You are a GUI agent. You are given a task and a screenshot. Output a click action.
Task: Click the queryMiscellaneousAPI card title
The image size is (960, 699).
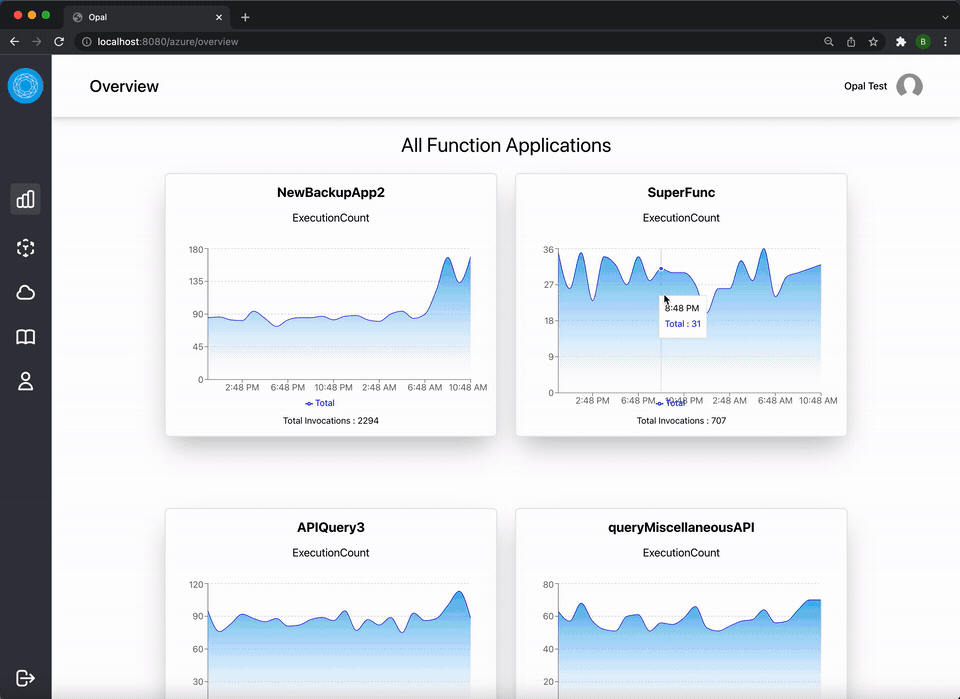[x=681, y=527]
